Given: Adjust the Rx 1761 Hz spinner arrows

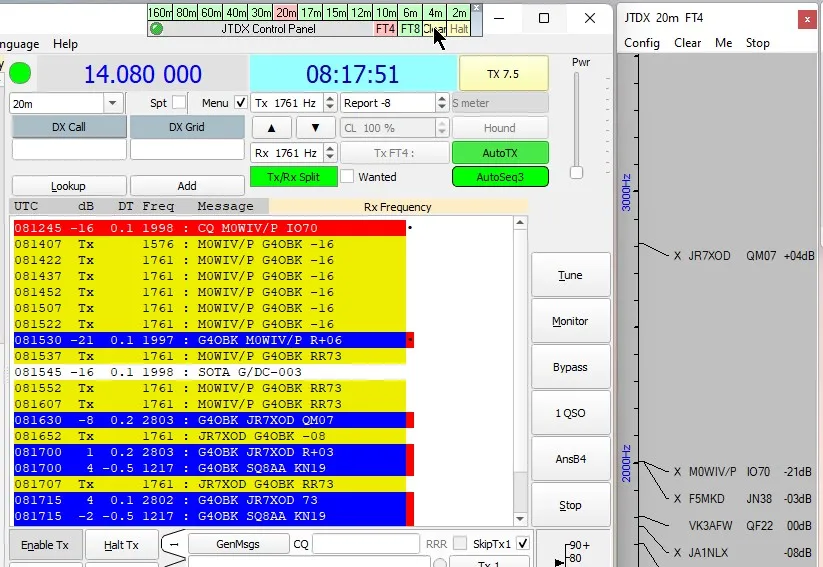Looking at the screenshot, I should 330,153.
